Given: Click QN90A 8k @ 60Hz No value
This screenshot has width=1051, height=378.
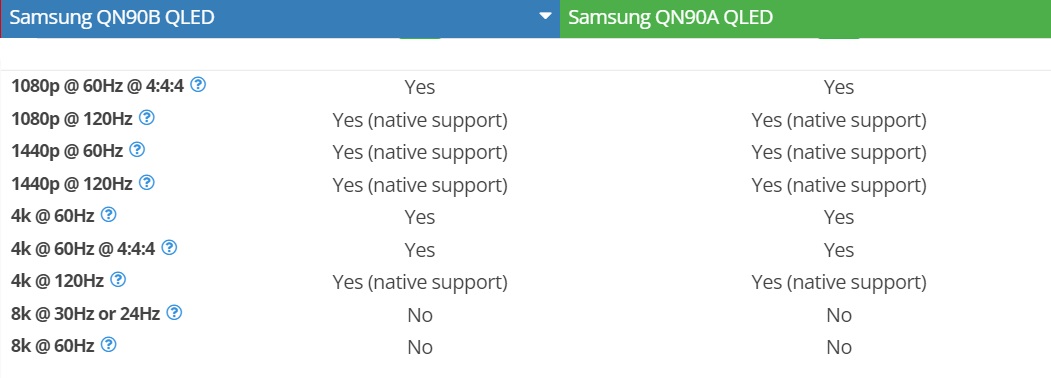Looking at the screenshot, I should tap(839, 347).
